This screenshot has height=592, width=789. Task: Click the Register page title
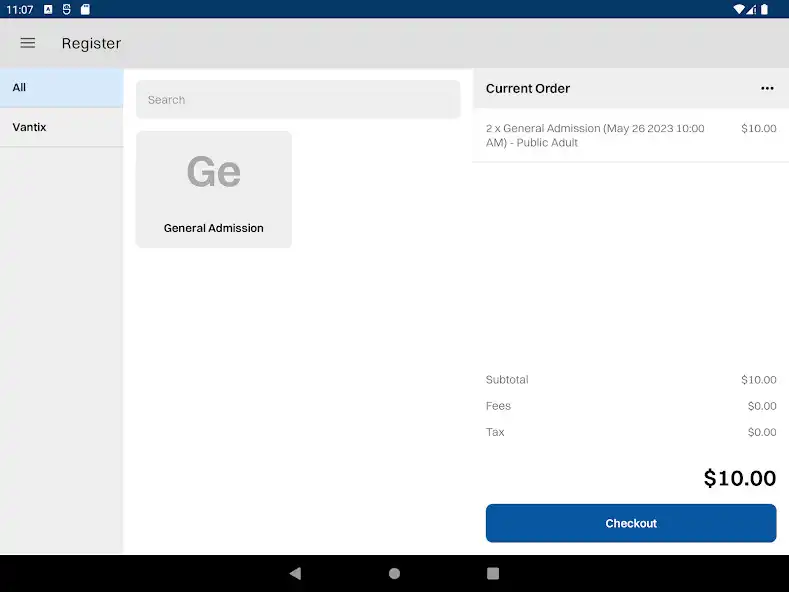[x=92, y=44]
